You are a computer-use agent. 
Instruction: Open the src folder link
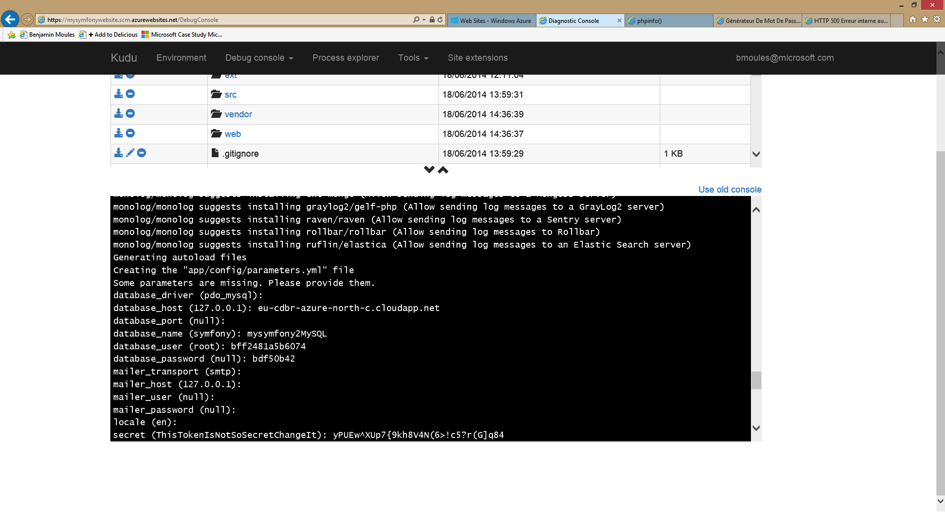[230, 95]
